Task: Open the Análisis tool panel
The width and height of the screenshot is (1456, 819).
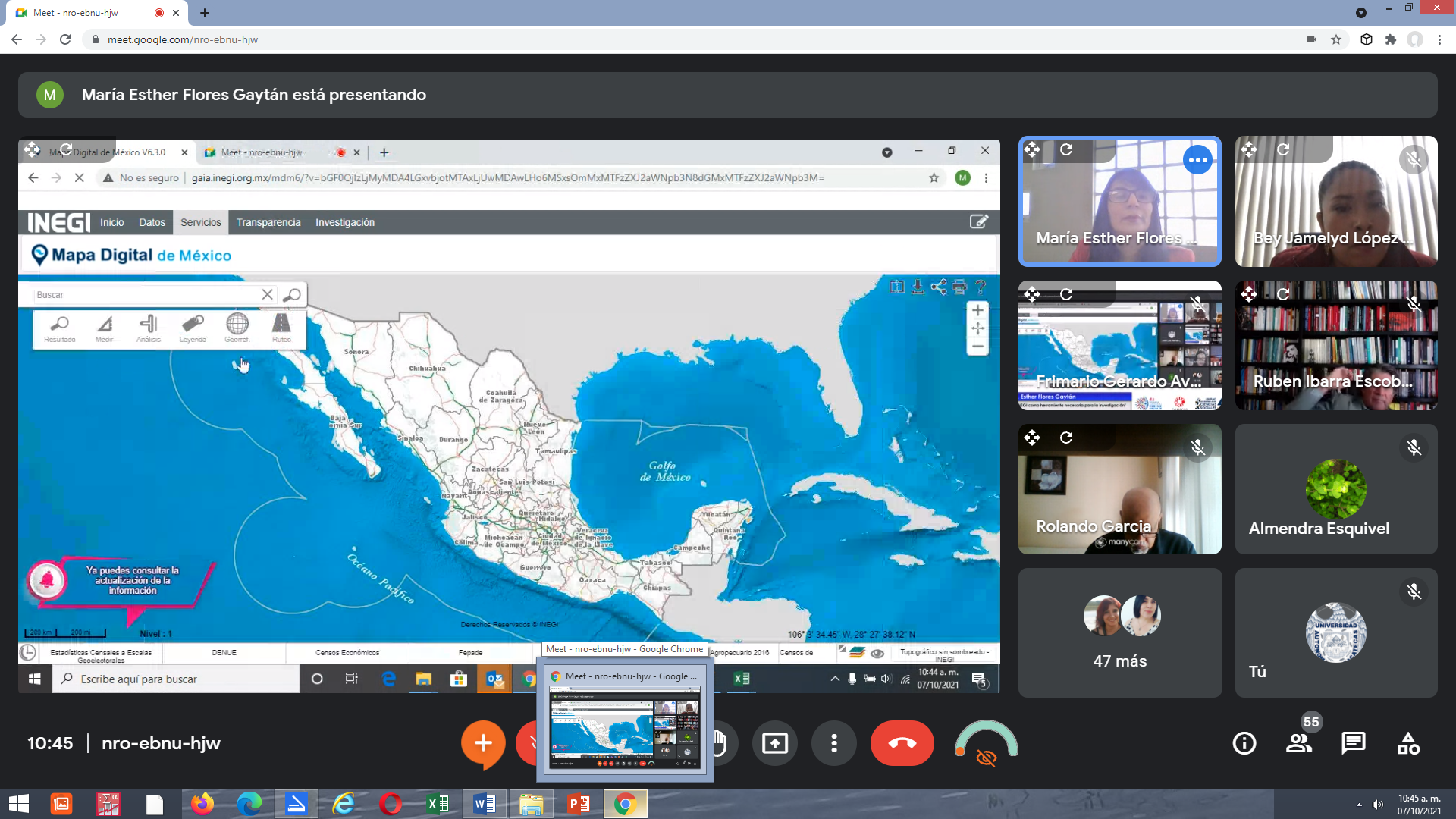Action: (148, 328)
